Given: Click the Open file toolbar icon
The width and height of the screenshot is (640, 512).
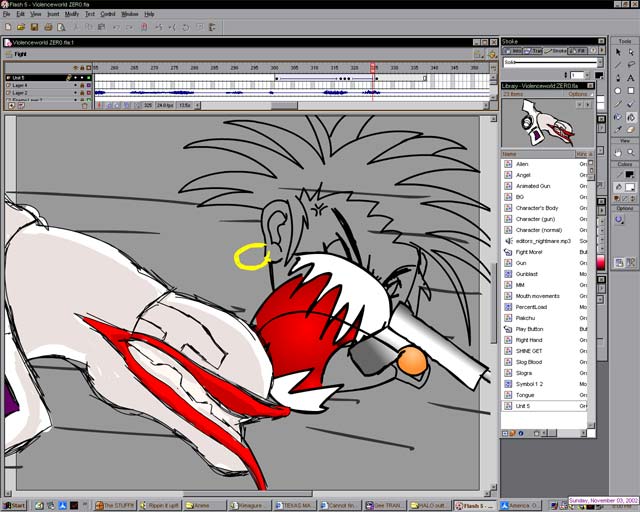Looking at the screenshot, I should [21, 27].
